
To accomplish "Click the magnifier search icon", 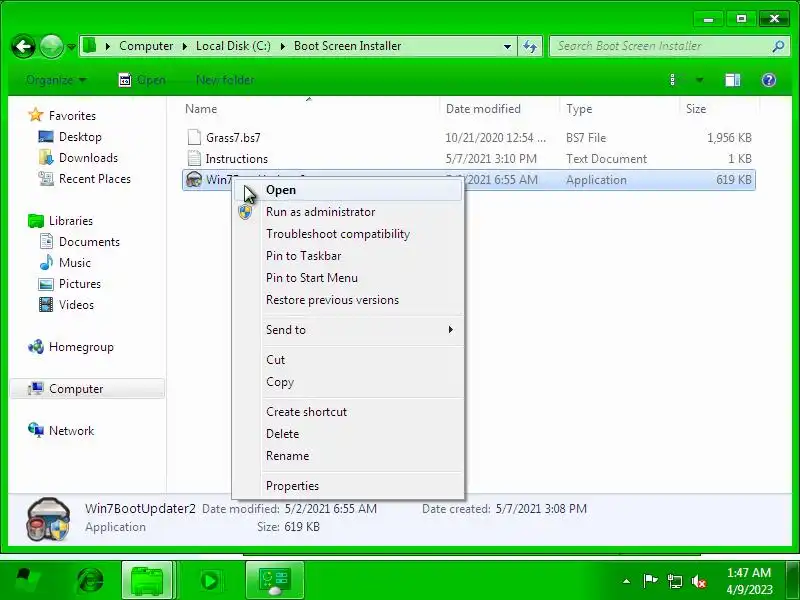I will point(778,46).
